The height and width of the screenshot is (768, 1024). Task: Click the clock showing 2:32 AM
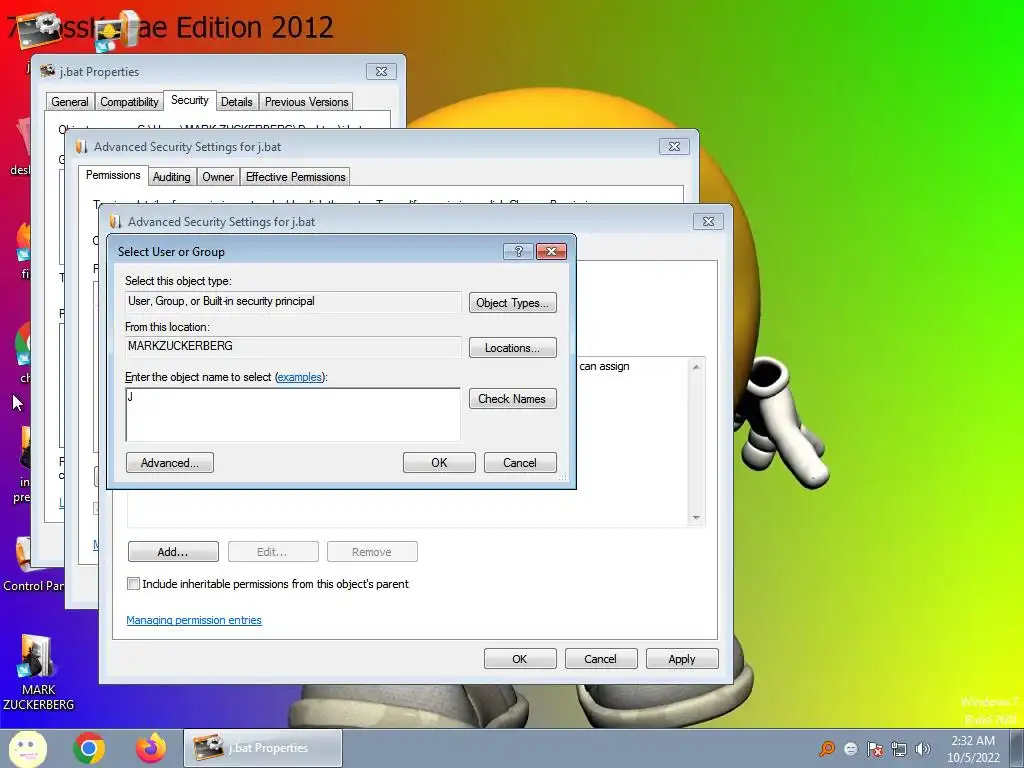coord(973,748)
